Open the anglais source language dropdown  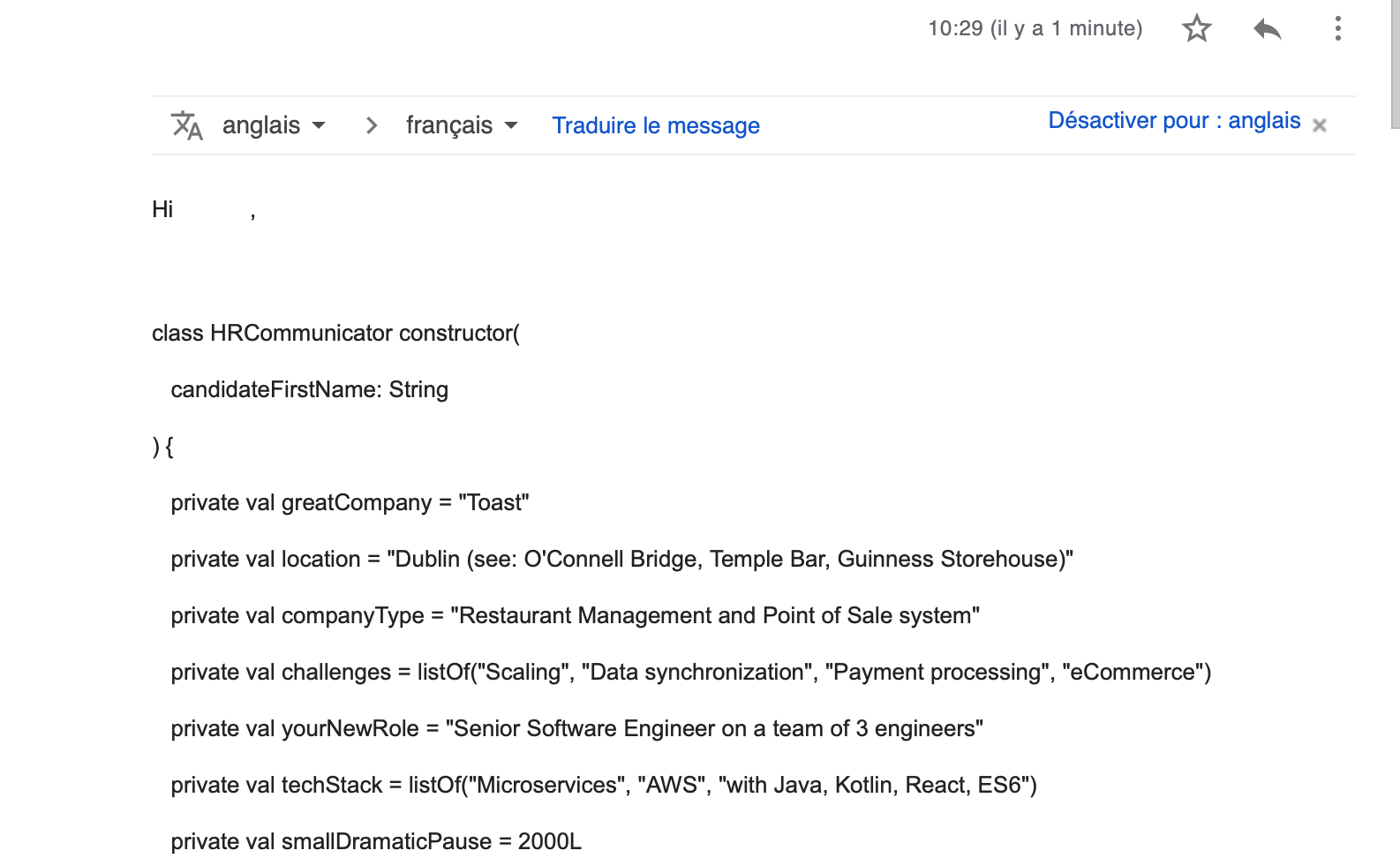tap(274, 125)
